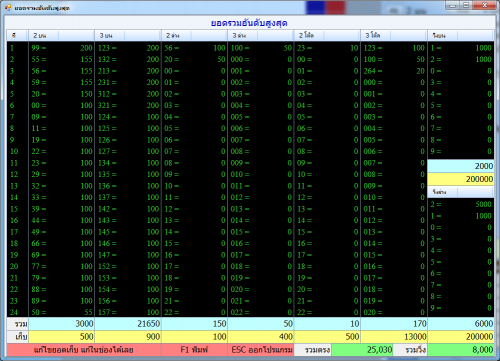The image size is (500, 361).
Task: Select entry 123 = 100 in 3 โต๊ด
Action: (394, 48)
